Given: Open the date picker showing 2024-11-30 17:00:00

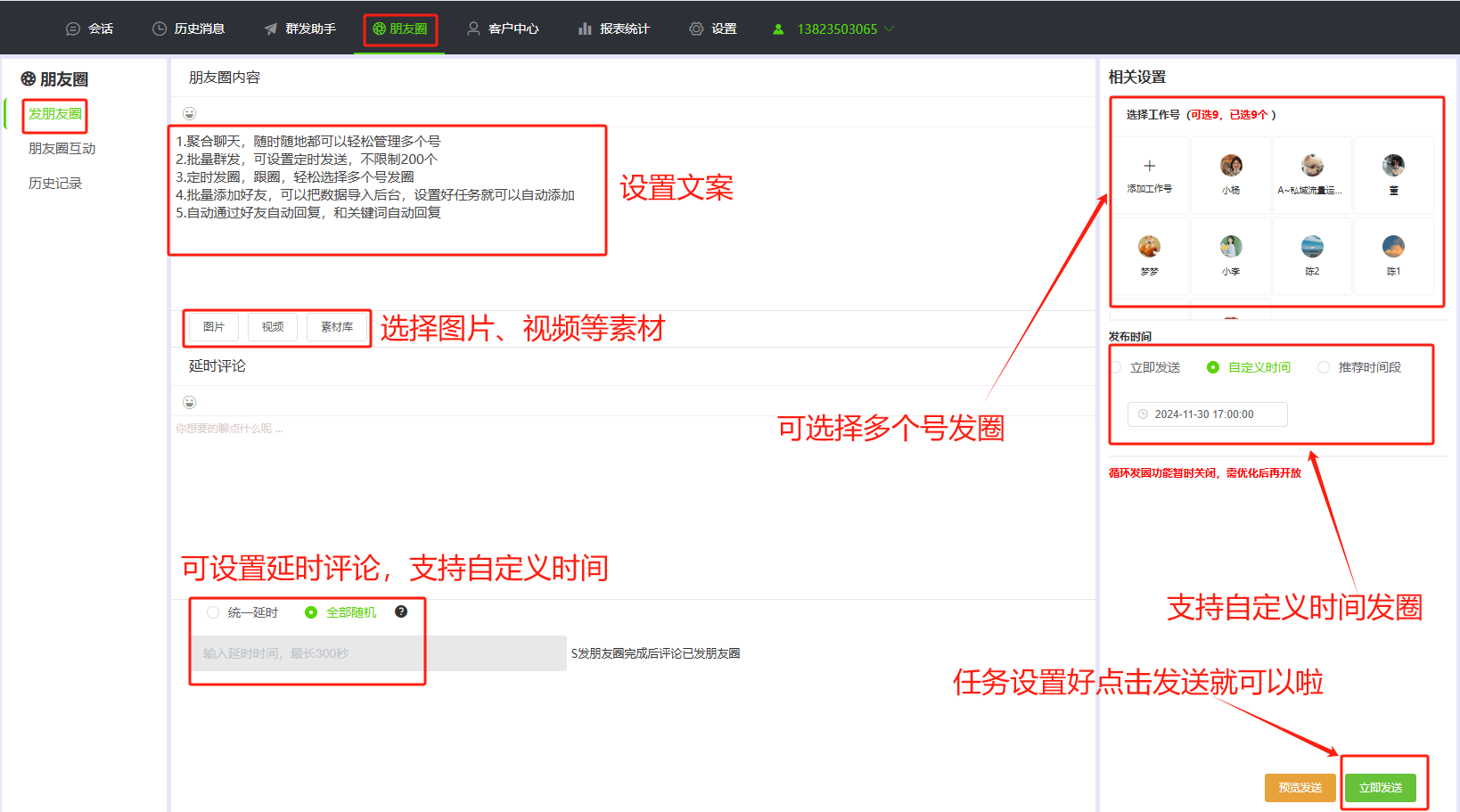Looking at the screenshot, I should 1207,414.
